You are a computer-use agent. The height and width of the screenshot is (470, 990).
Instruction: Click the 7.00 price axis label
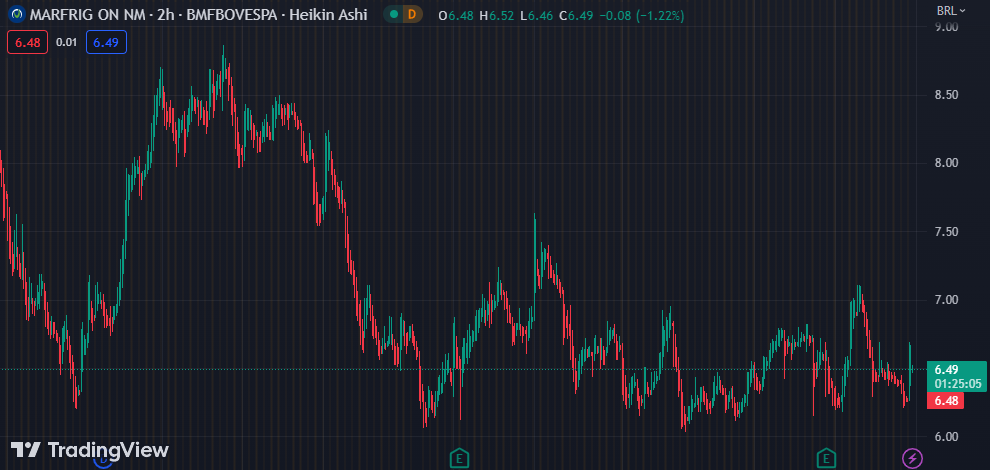[946, 299]
